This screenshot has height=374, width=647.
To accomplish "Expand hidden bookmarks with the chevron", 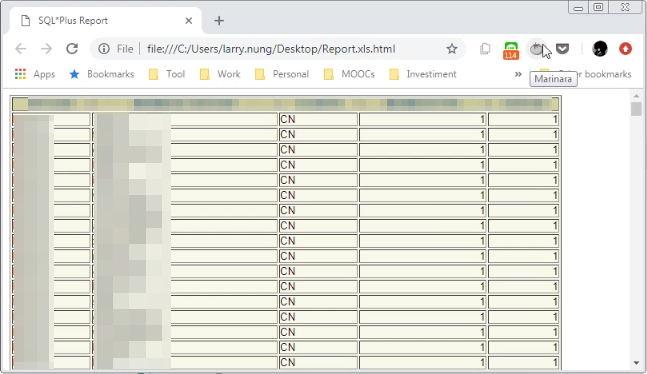I will click(518, 74).
